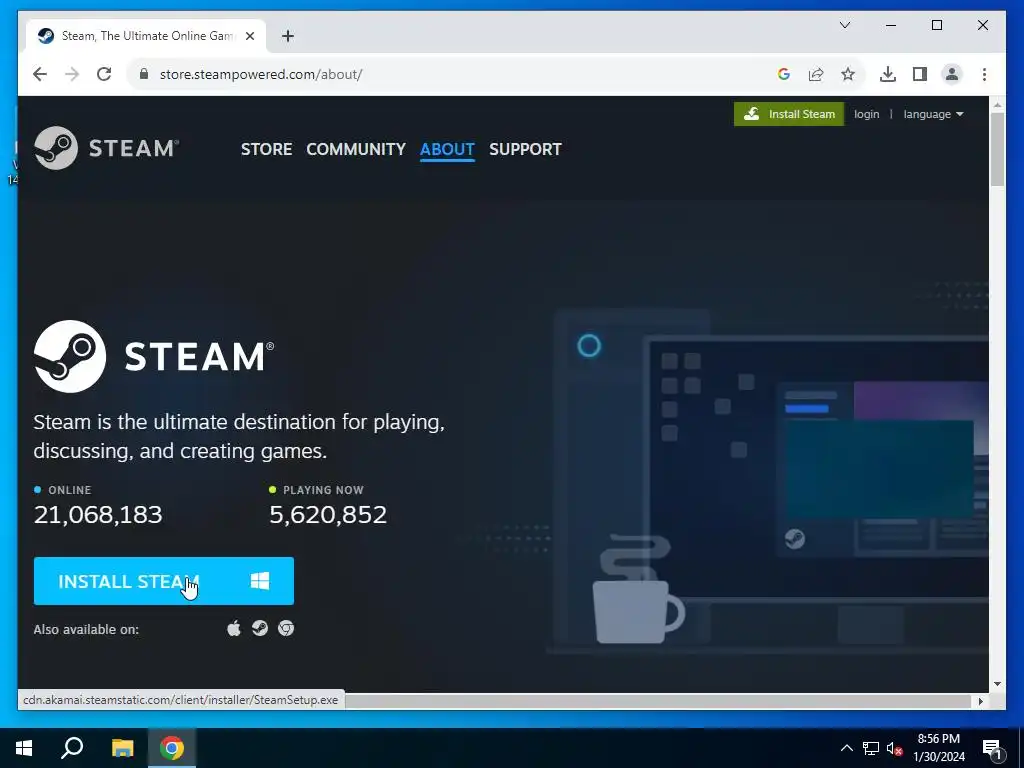
Task: Click the Chrome icon in the taskbar
Action: click(x=172, y=748)
